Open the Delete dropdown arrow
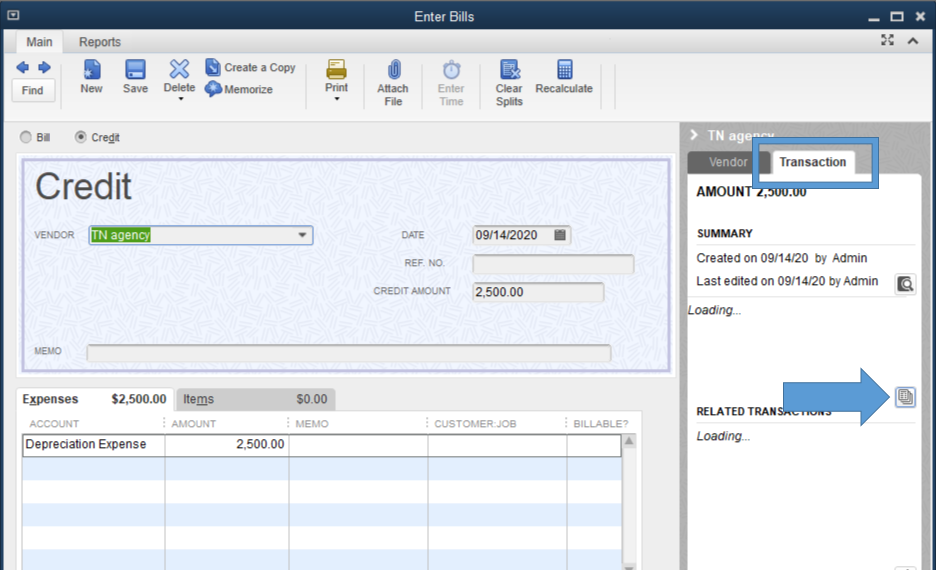 coord(180,99)
